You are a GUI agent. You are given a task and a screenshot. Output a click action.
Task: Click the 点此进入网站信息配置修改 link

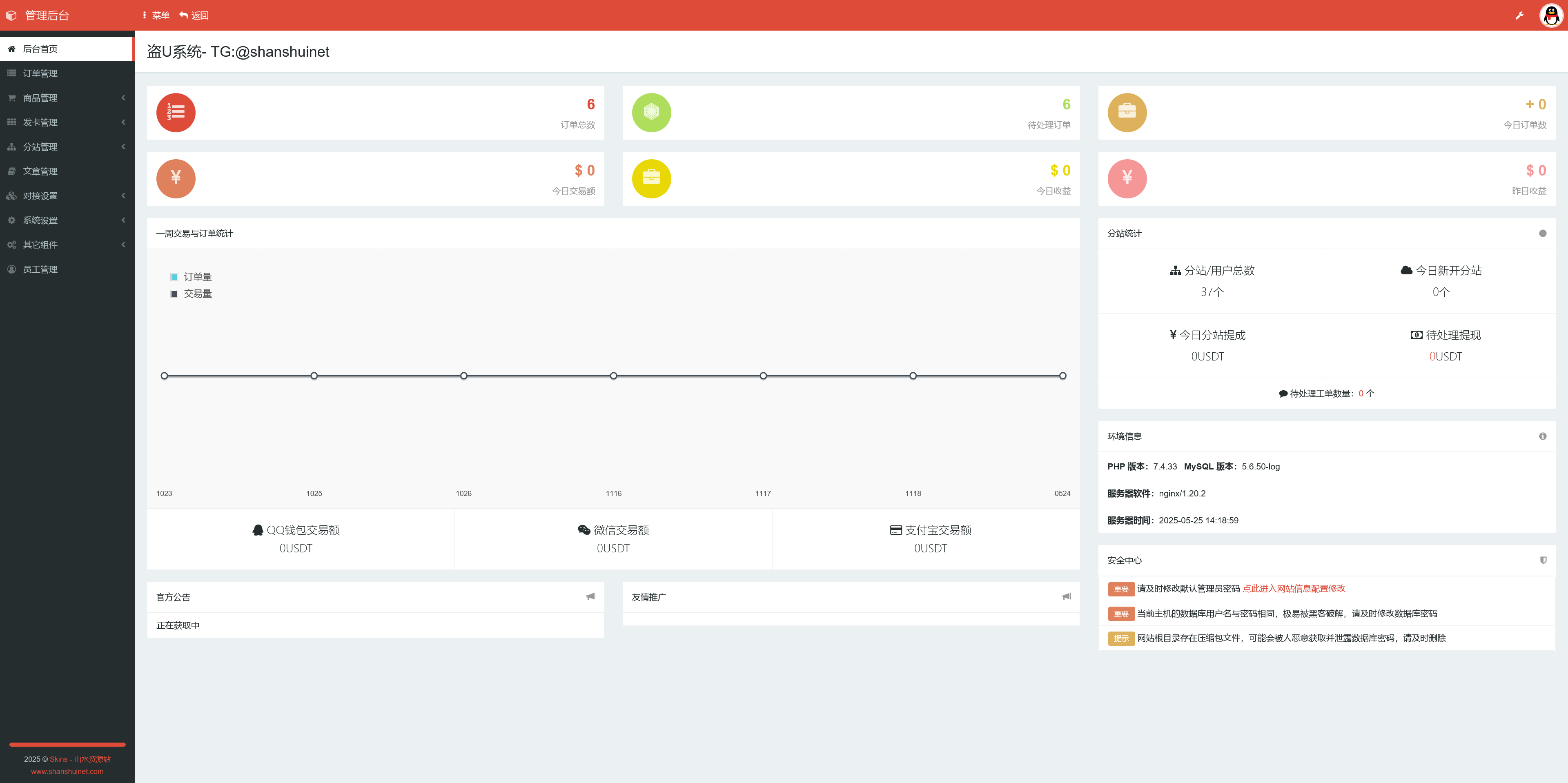pyautogui.click(x=1294, y=588)
